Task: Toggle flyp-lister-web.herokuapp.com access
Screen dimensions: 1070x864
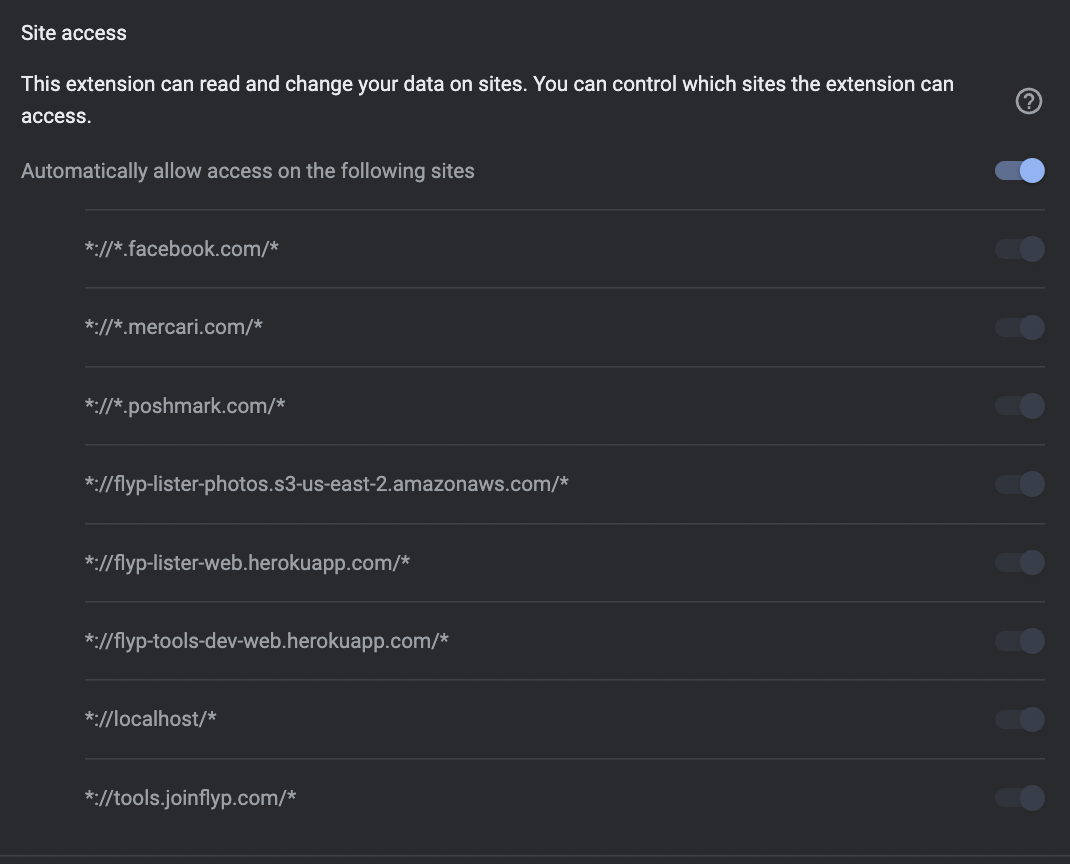Action: tap(1020, 563)
